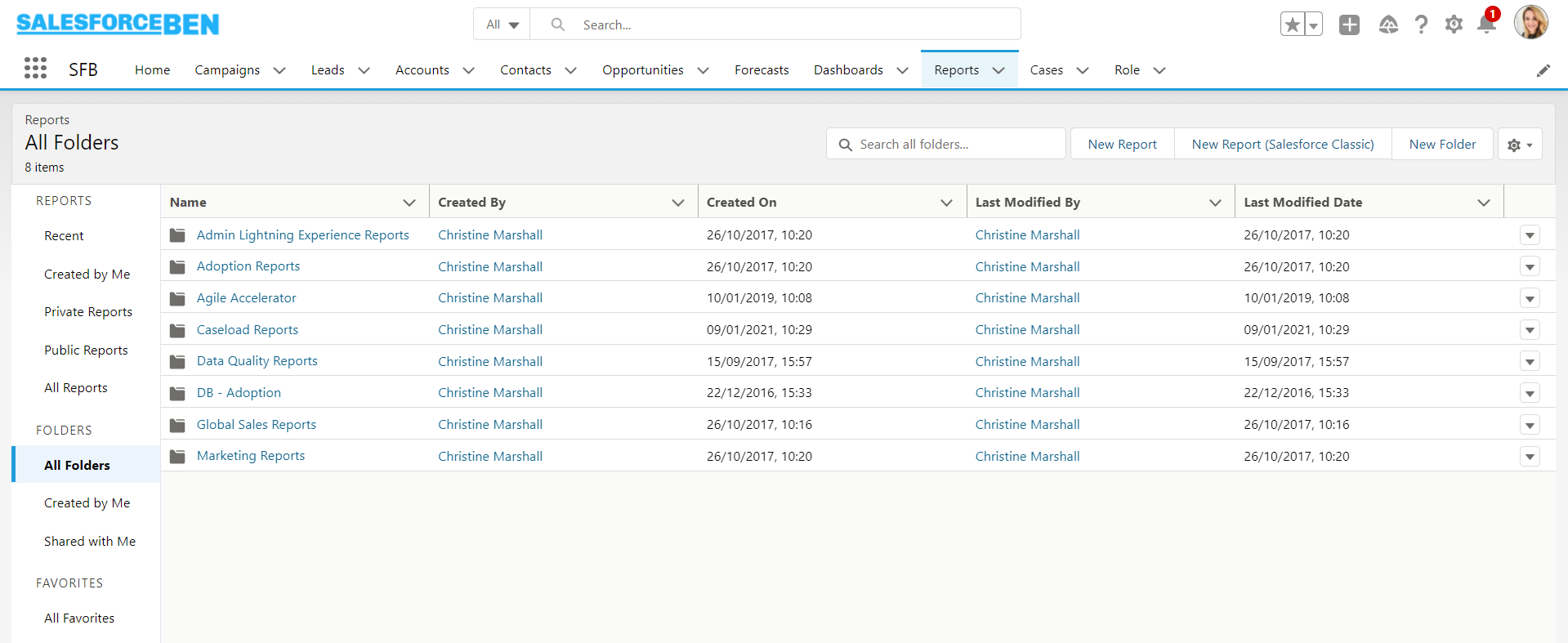This screenshot has height=643, width=1568.
Task: Open list settings gear dropdown
Action: point(1519,145)
